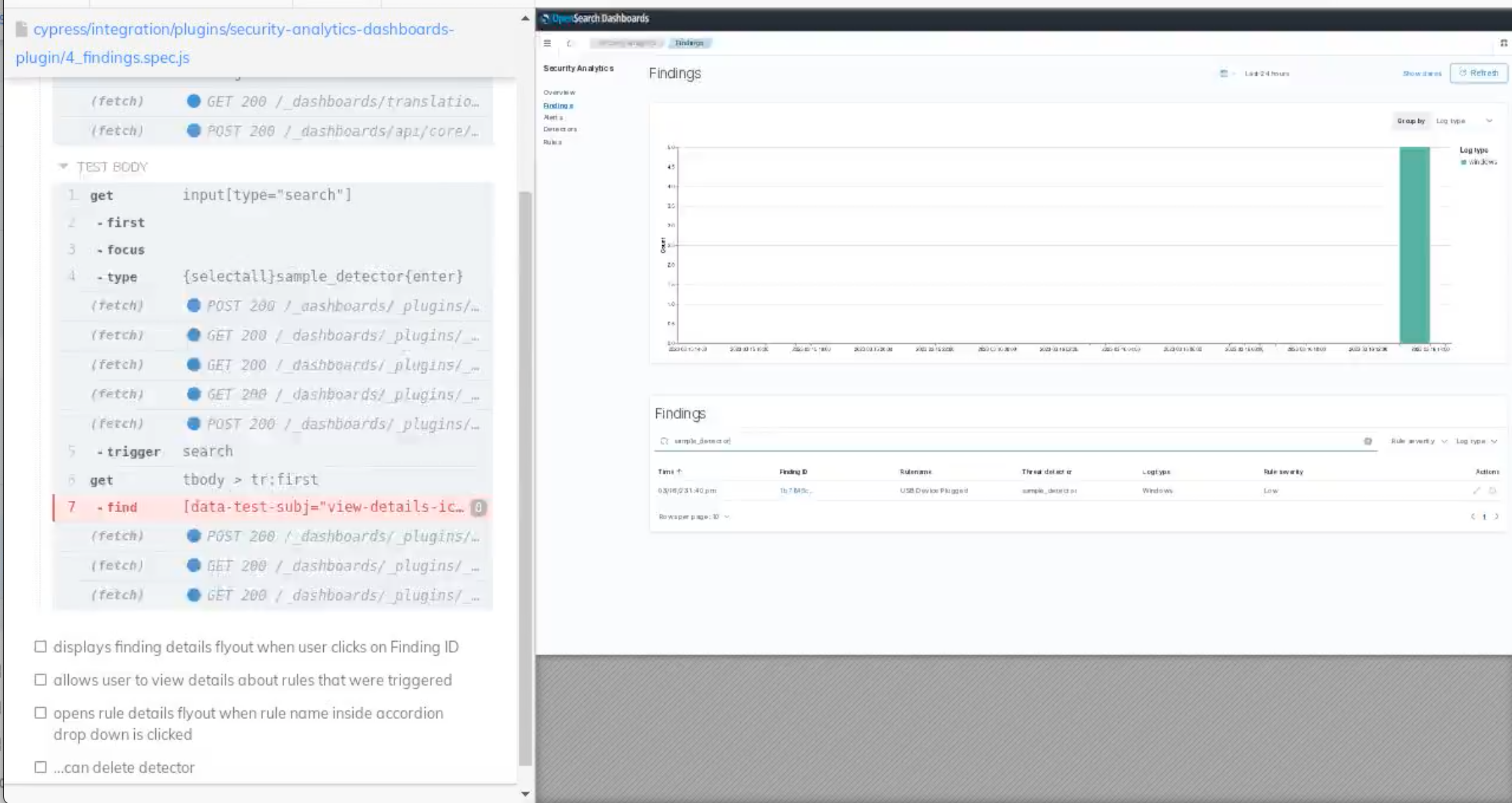Click the fetch POST /_dashboards/api/core request
This screenshot has width=1512, height=803.
point(272,131)
